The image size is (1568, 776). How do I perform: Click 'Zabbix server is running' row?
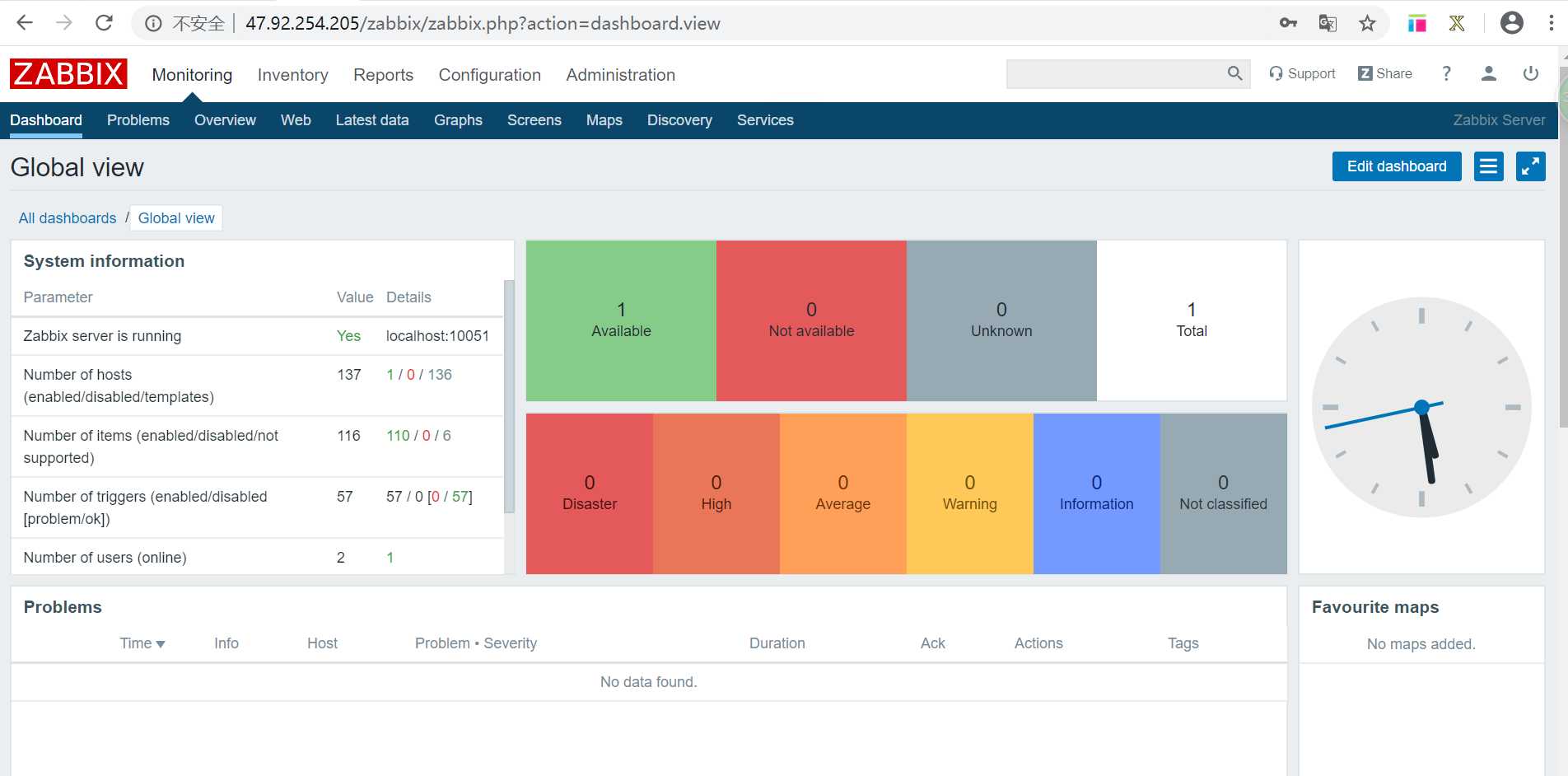[x=257, y=336]
